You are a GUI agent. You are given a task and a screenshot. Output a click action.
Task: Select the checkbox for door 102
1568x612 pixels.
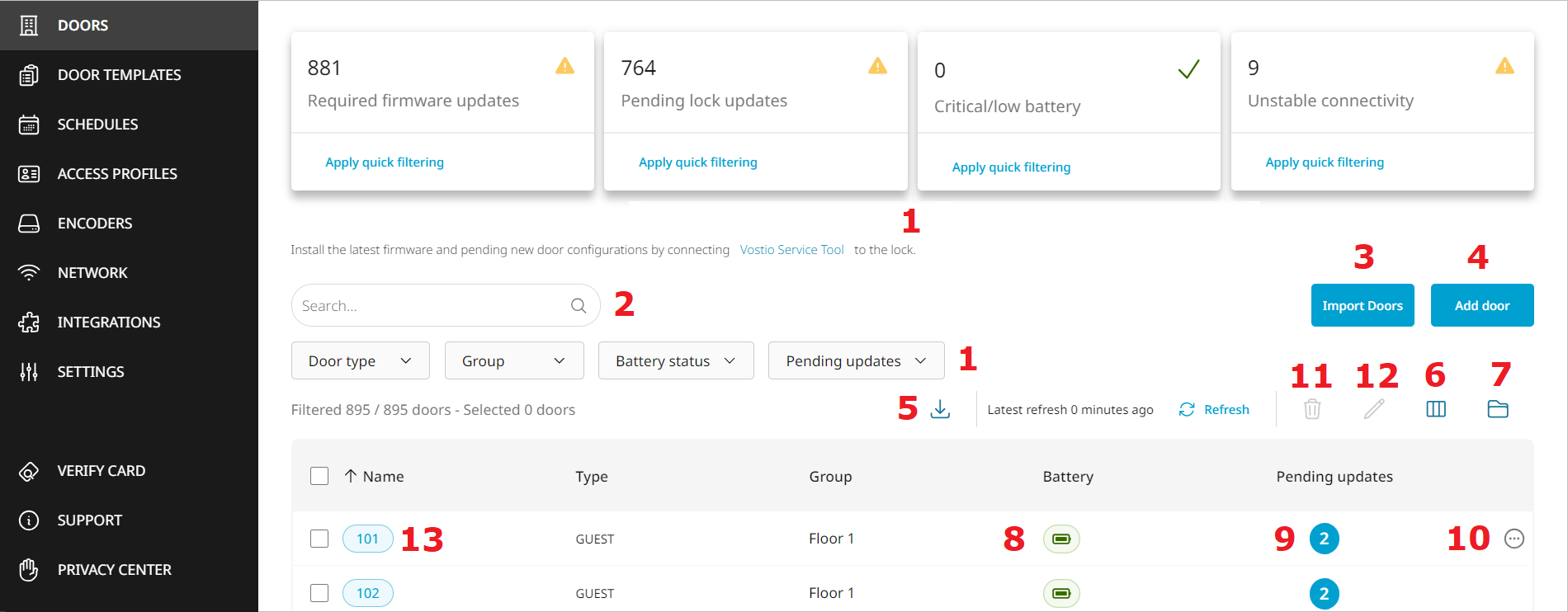[x=319, y=593]
